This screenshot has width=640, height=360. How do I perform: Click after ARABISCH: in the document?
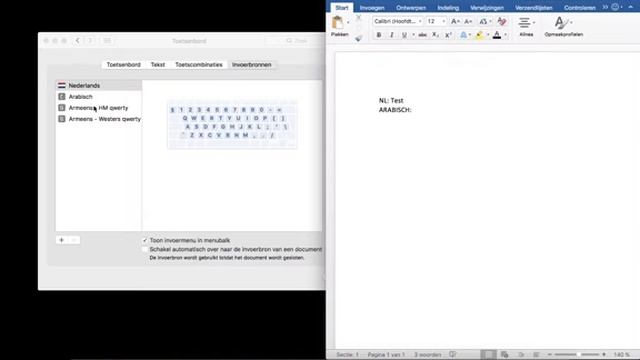[x=413, y=110]
